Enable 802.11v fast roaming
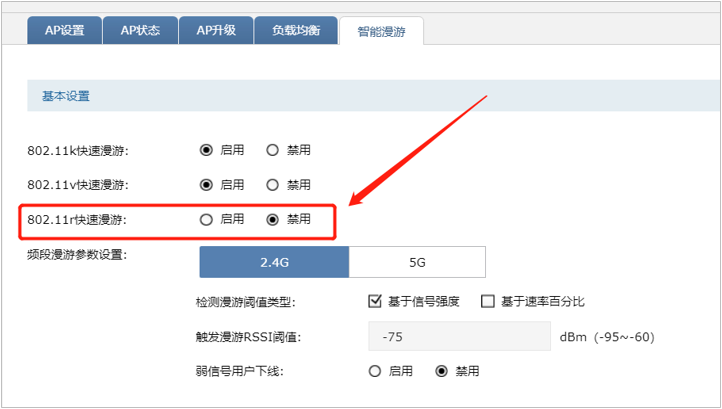The height and width of the screenshot is (409, 722). [207, 185]
